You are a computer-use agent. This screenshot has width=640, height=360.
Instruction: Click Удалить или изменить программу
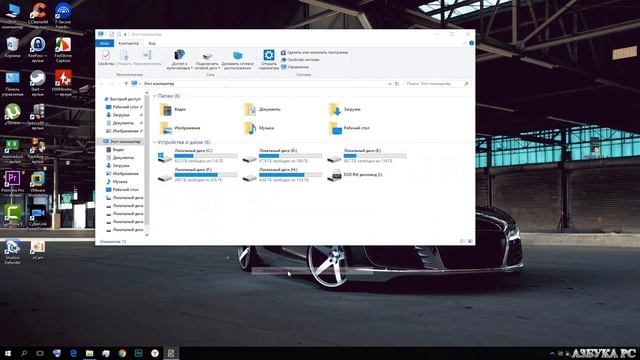coord(314,53)
